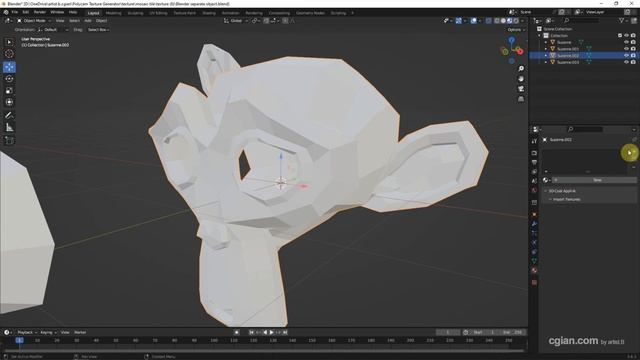This screenshot has height=360, width=640.
Task: Click the Blender logo menu icon
Action: coord(6,12)
